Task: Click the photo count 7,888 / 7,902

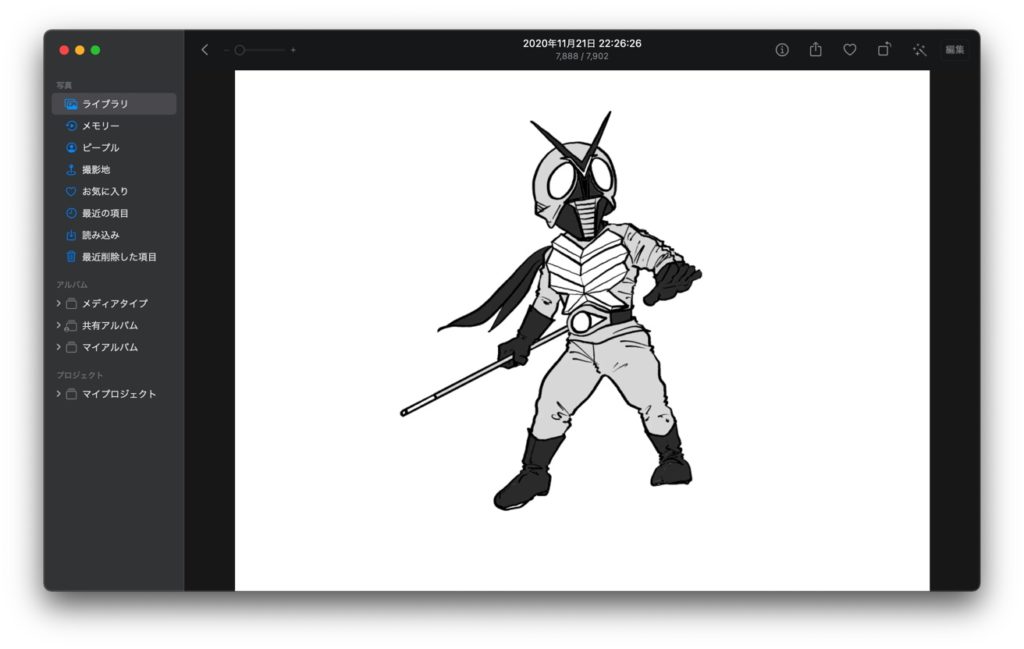Action: [582, 56]
